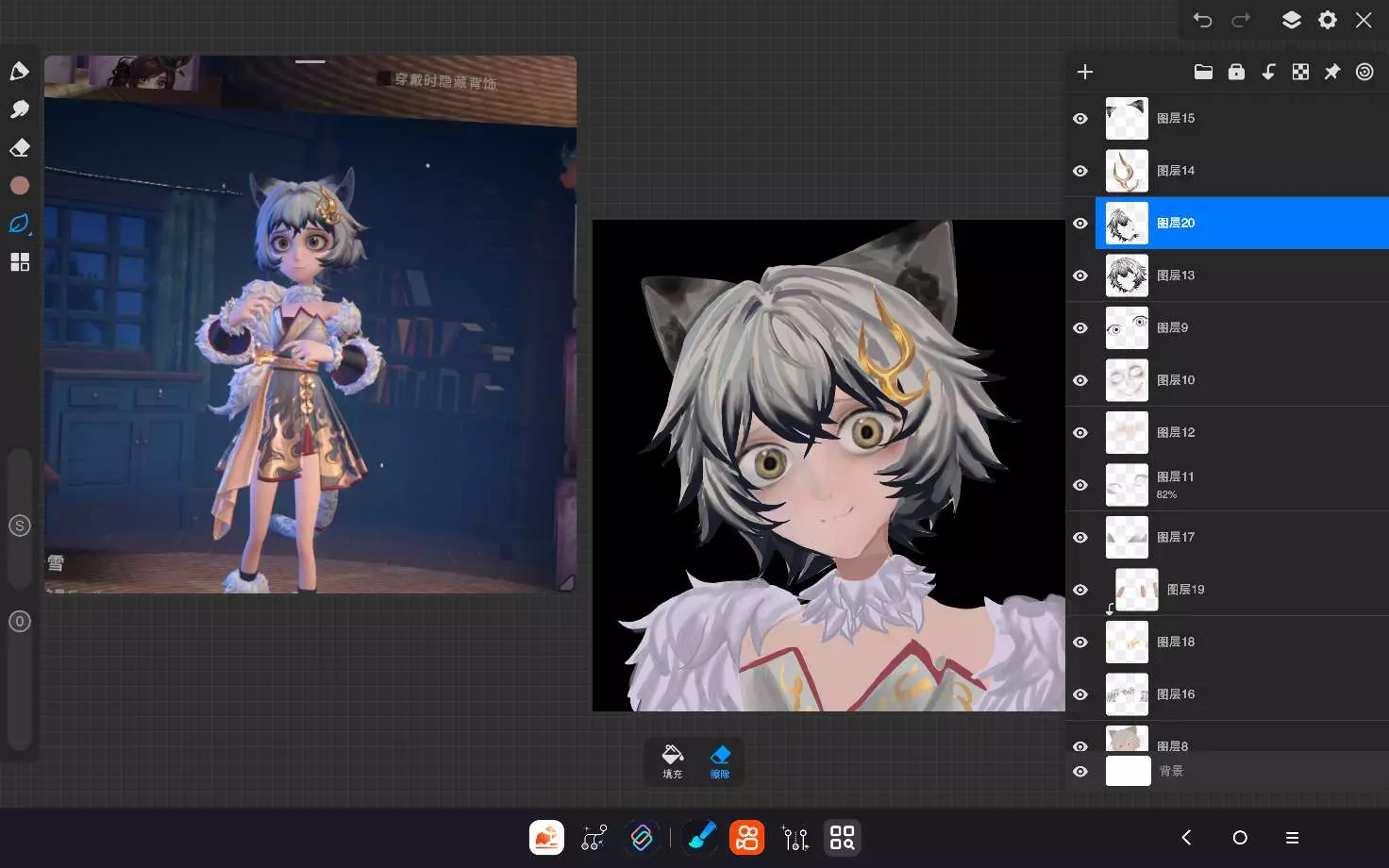The height and width of the screenshot is (868, 1389).
Task: Toggle visibility of layer 图层13
Action: (x=1080, y=276)
